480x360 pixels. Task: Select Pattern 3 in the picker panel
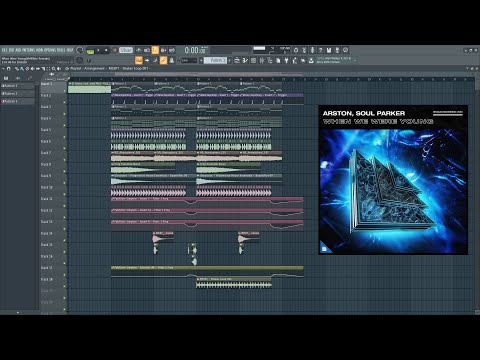click(x=18, y=101)
